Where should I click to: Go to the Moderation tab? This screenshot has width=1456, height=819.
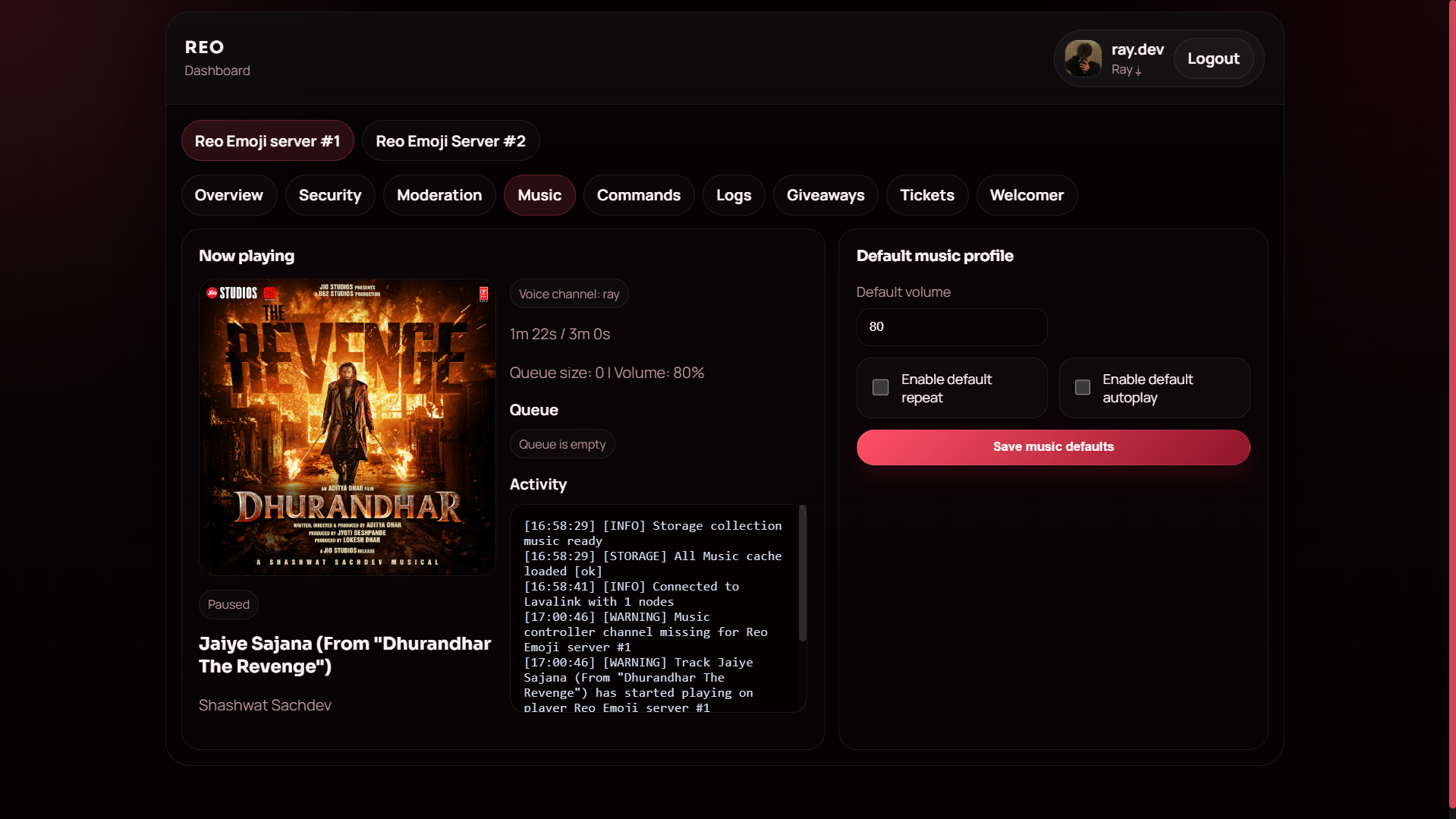[x=439, y=195]
